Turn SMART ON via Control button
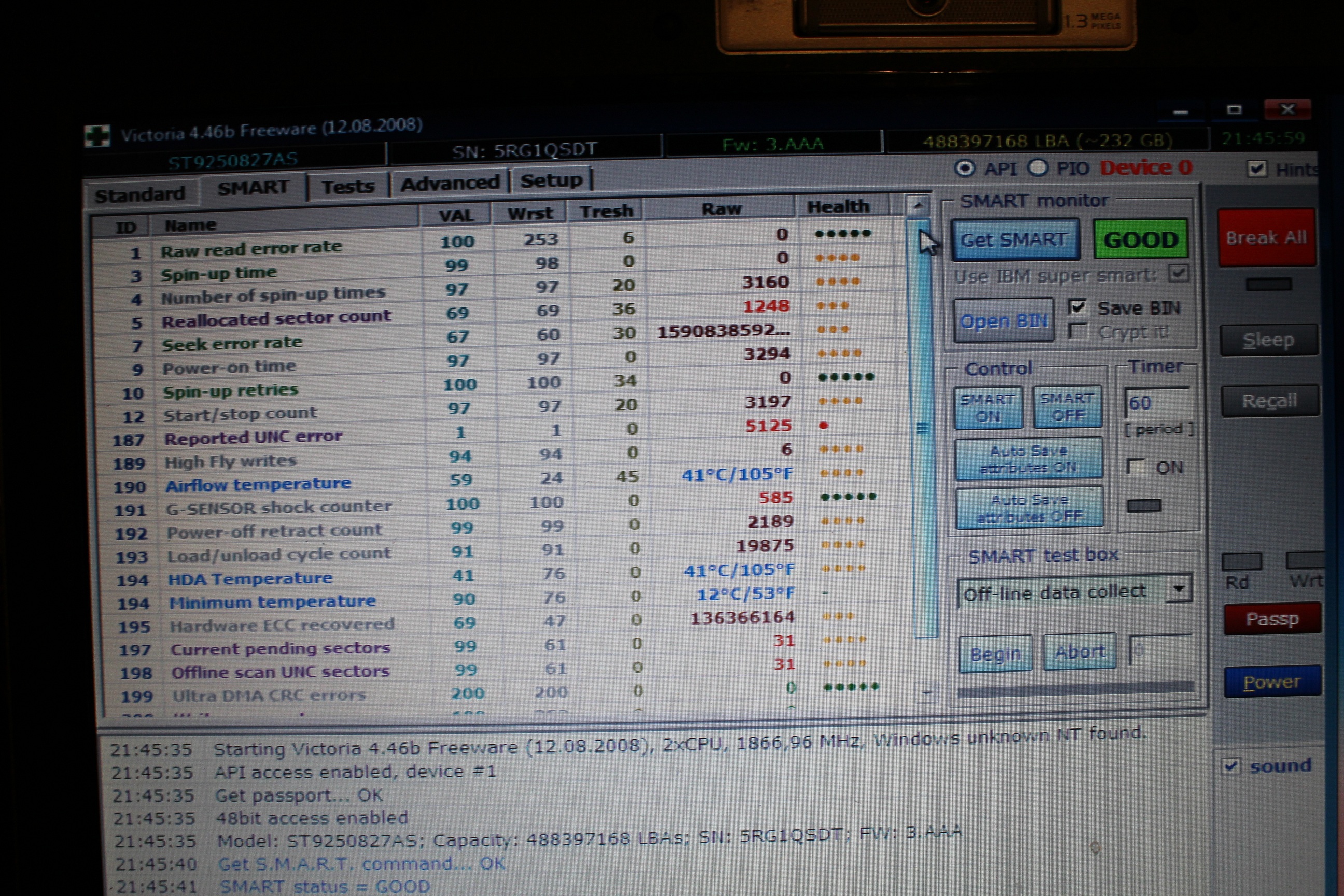Screen dimensions: 1344x896 click(988, 408)
